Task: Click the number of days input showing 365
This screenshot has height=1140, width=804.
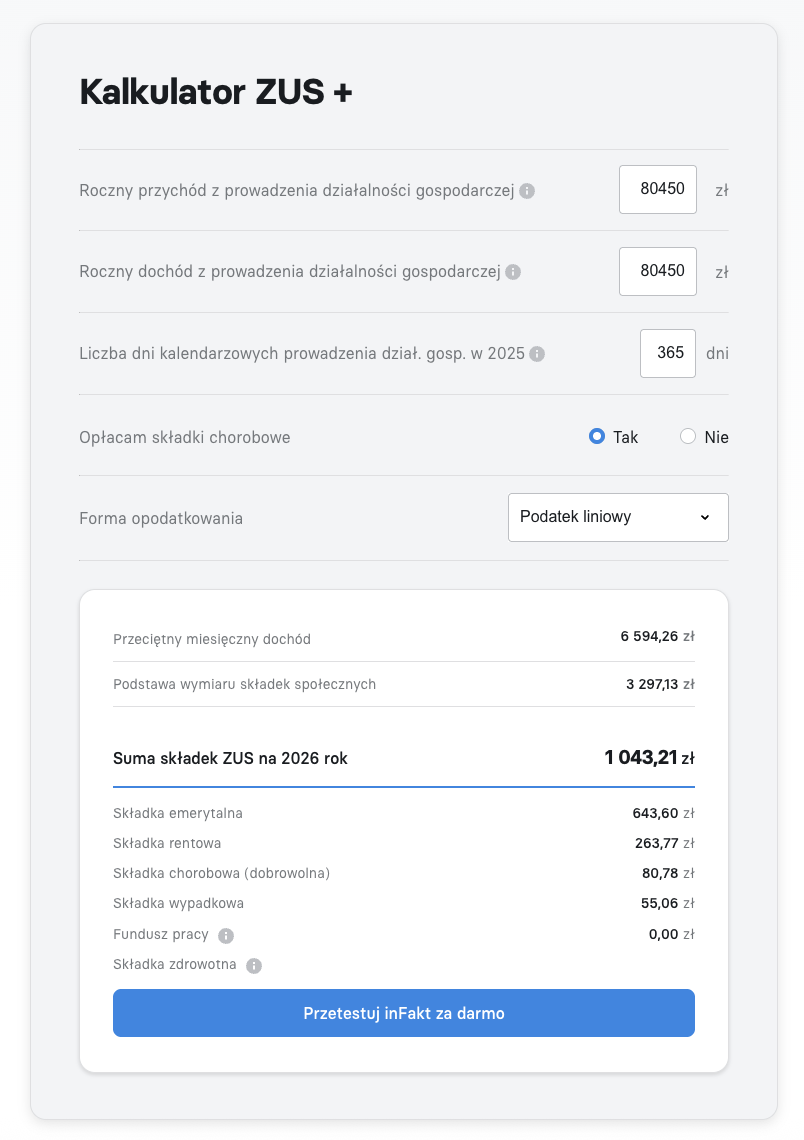Action: coord(668,353)
